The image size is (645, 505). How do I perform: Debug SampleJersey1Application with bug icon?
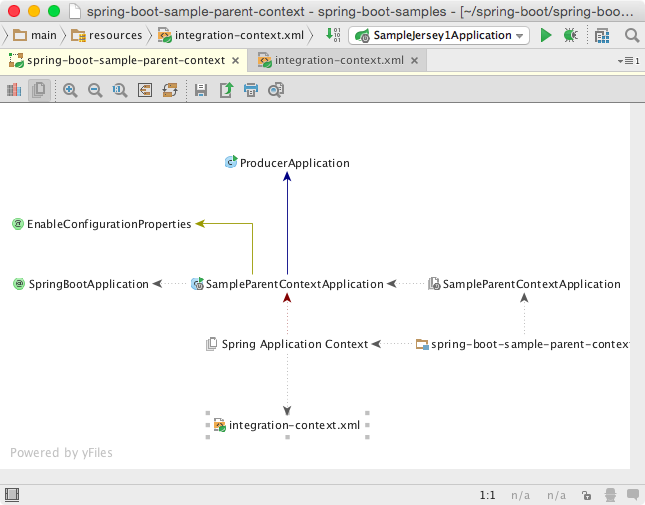coord(571,35)
